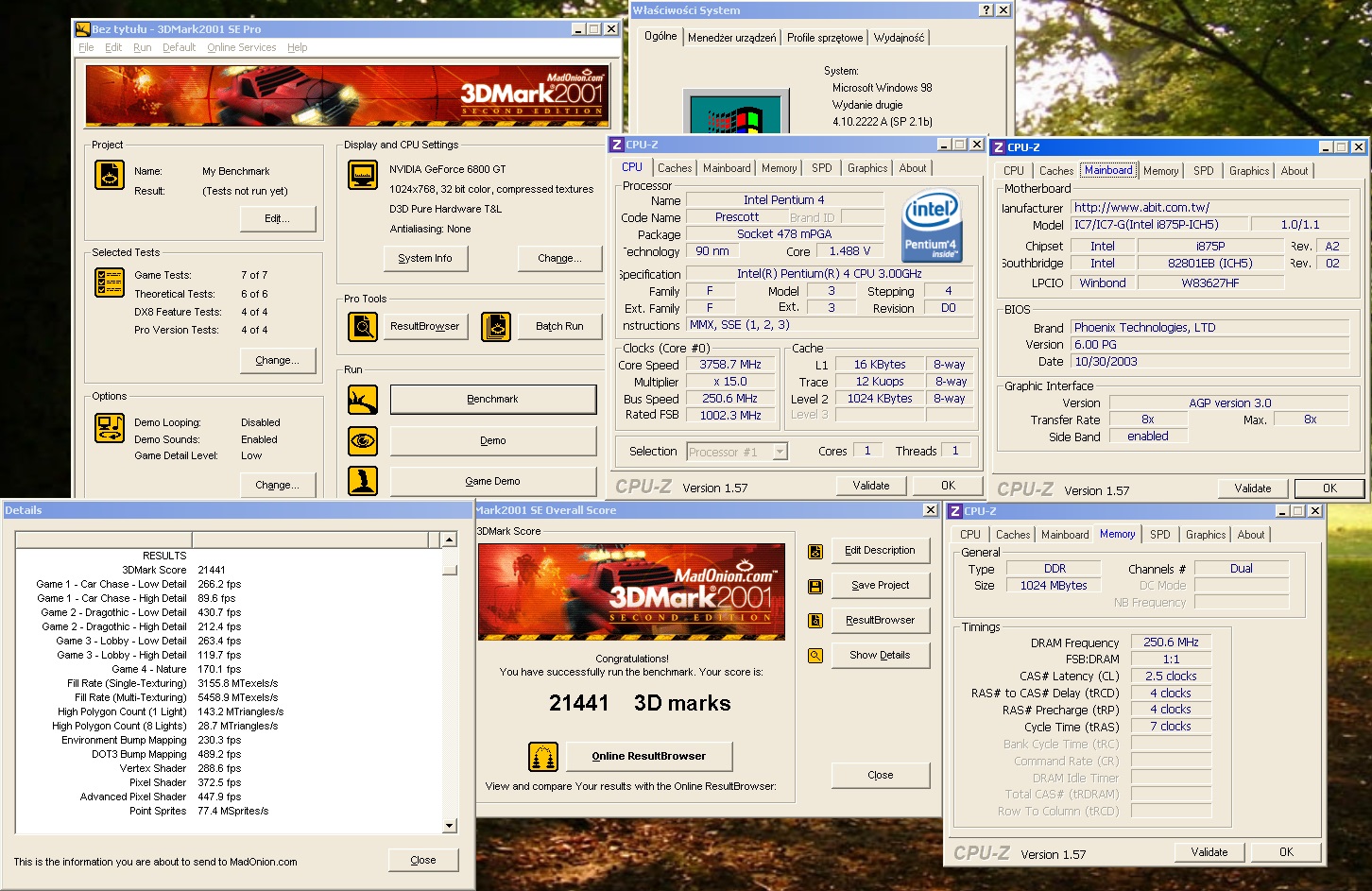Click Change... button in Display and CPU Settings

[x=559, y=258]
